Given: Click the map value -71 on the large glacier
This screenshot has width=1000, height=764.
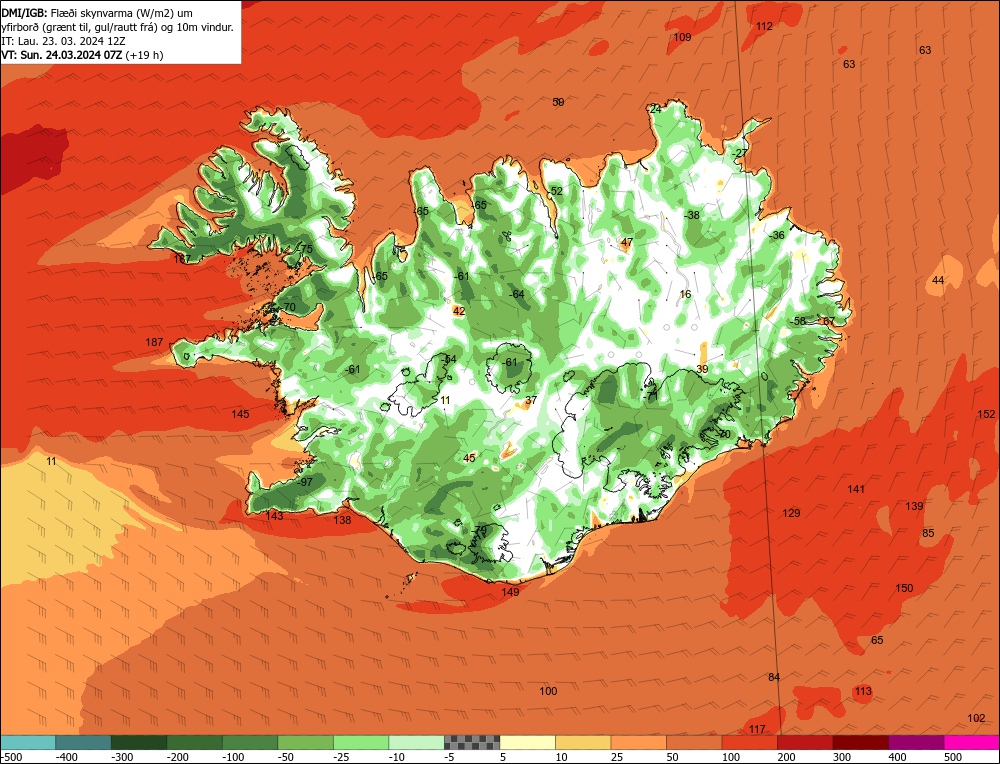Looking at the screenshot, I should click(651, 395).
